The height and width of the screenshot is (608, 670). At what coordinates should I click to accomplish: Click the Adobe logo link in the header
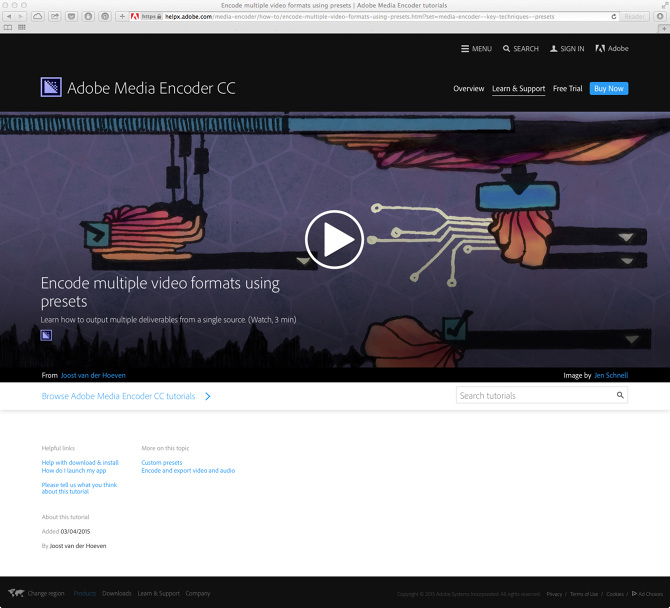click(612, 49)
